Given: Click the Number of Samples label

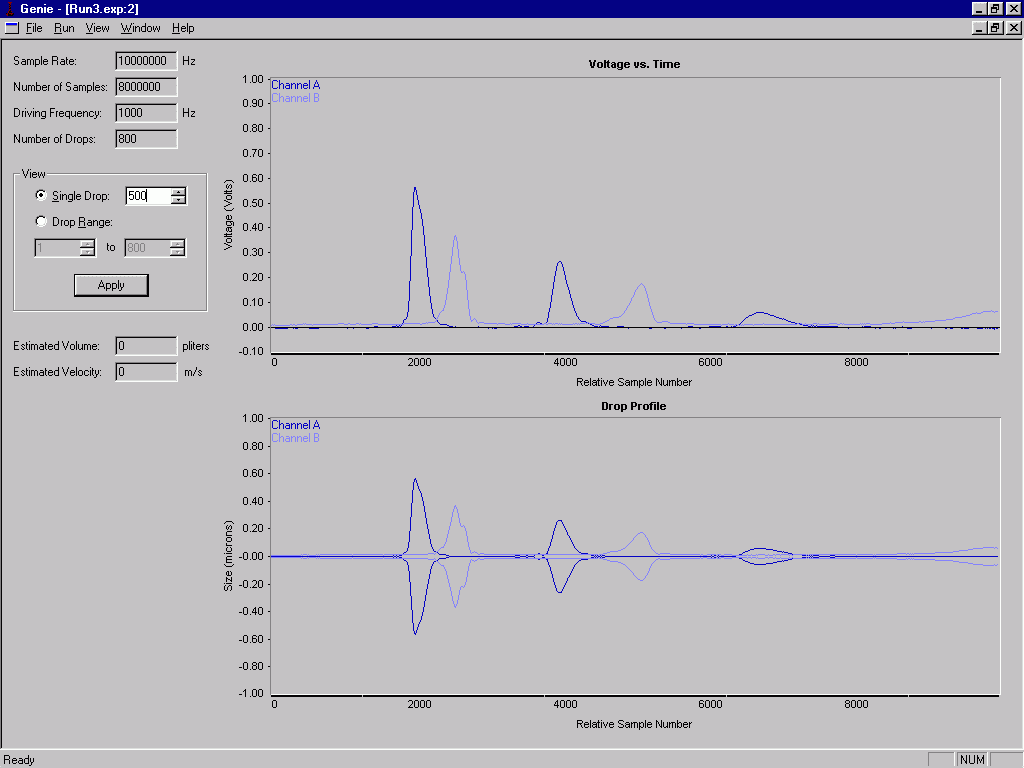Looking at the screenshot, I should (60, 87).
